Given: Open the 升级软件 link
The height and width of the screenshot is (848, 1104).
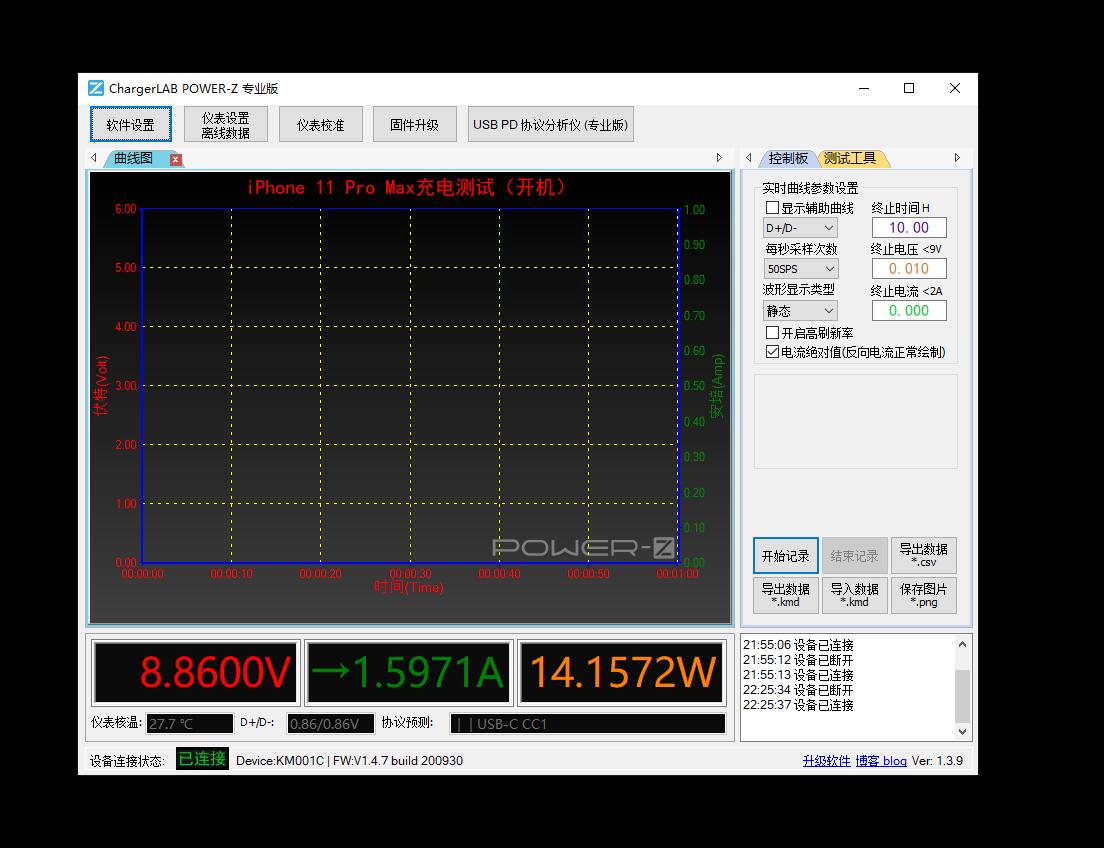Looking at the screenshot, I should pos(826,761).
